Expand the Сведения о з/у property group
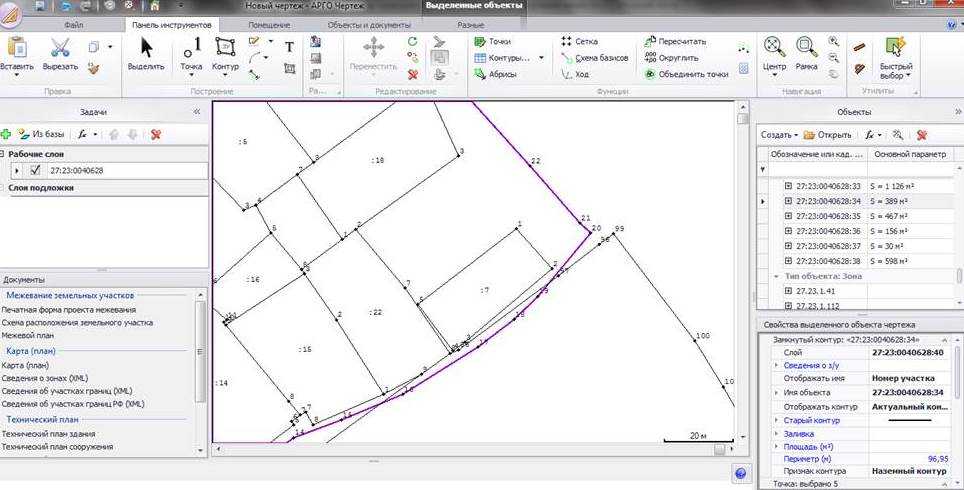 (x=777, y=366)
